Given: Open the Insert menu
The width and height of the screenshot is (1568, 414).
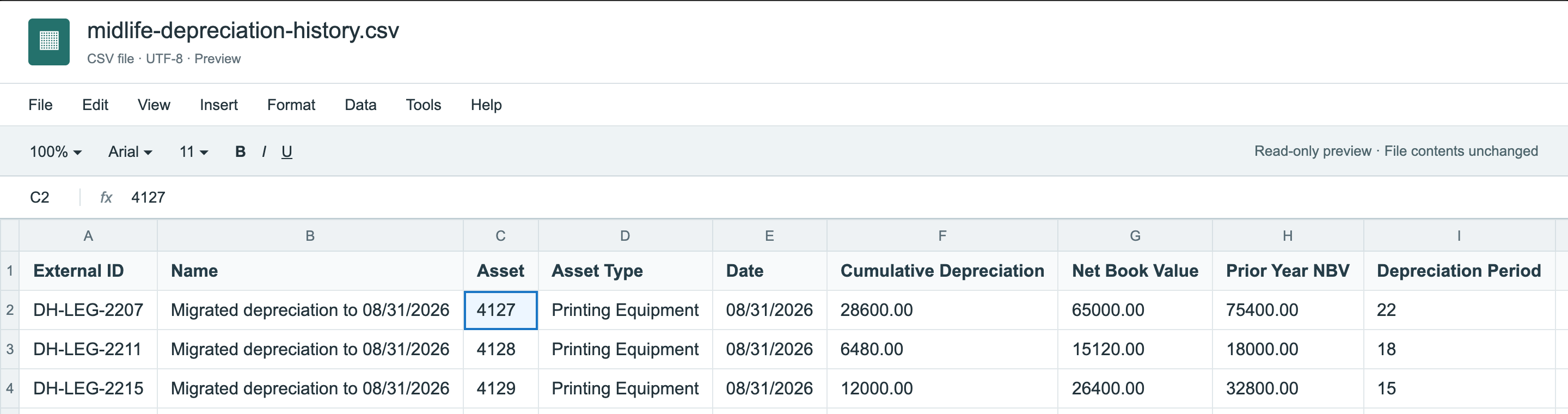Looking at the screenshot, I should coord(218,105).
